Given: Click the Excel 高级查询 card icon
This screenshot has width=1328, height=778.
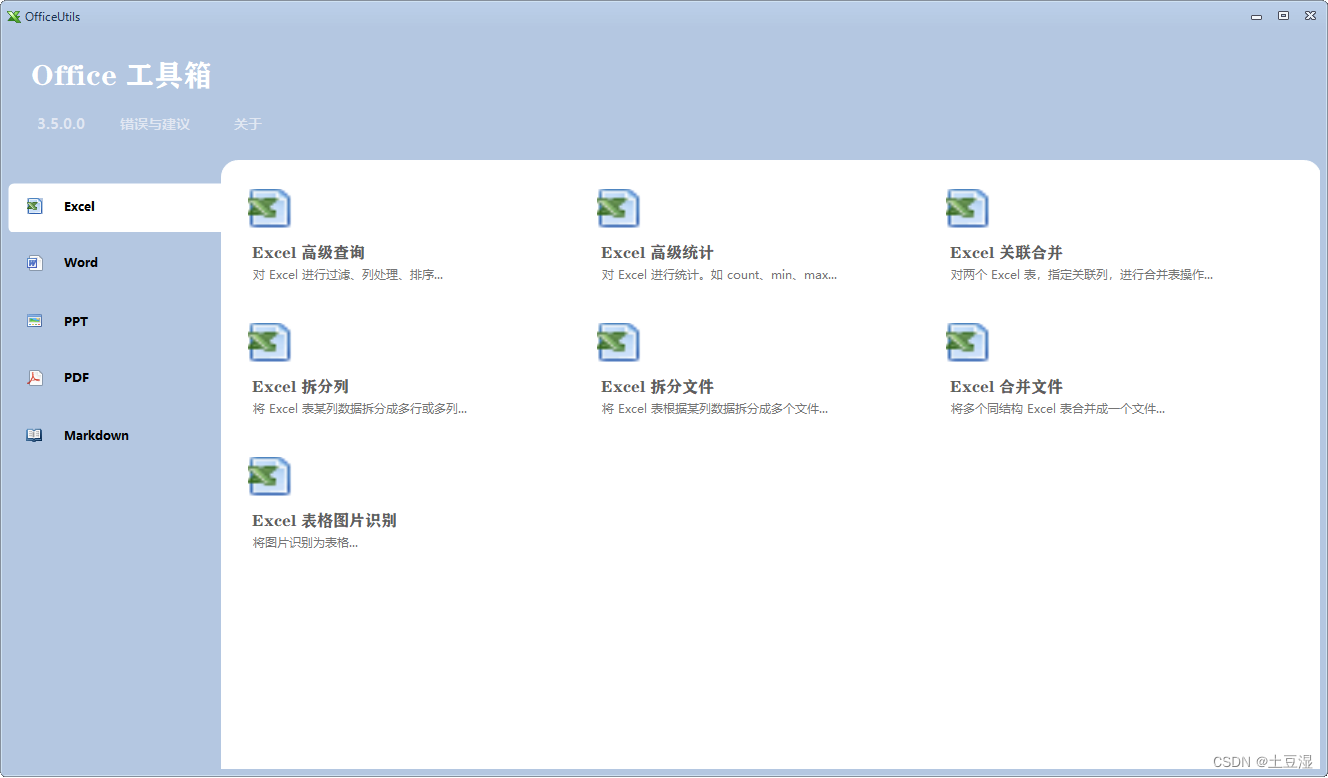Looking at the screenshot, I should pos(269,208).
